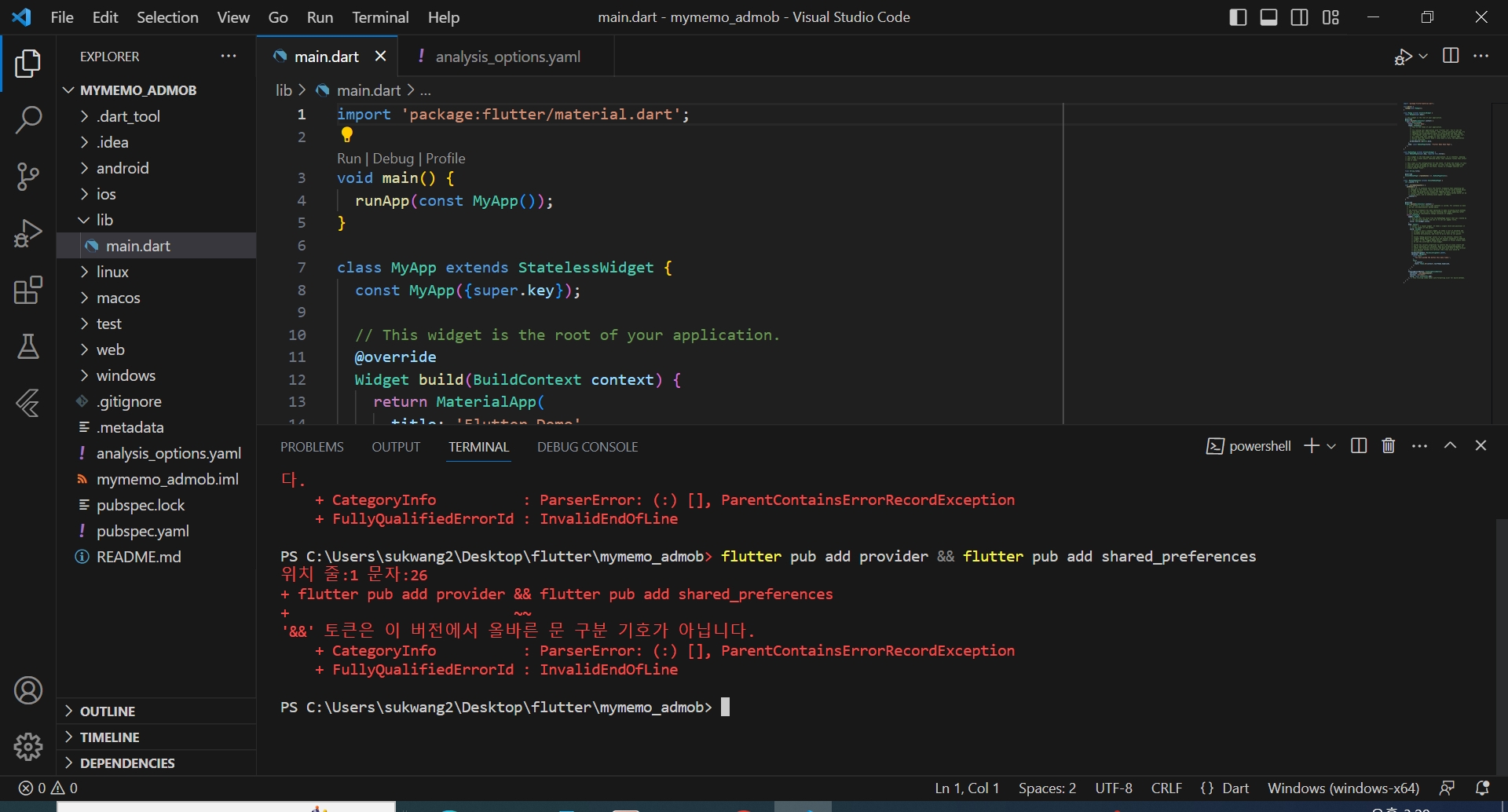
Task: Open the Terminal menu
Action: 380,17
